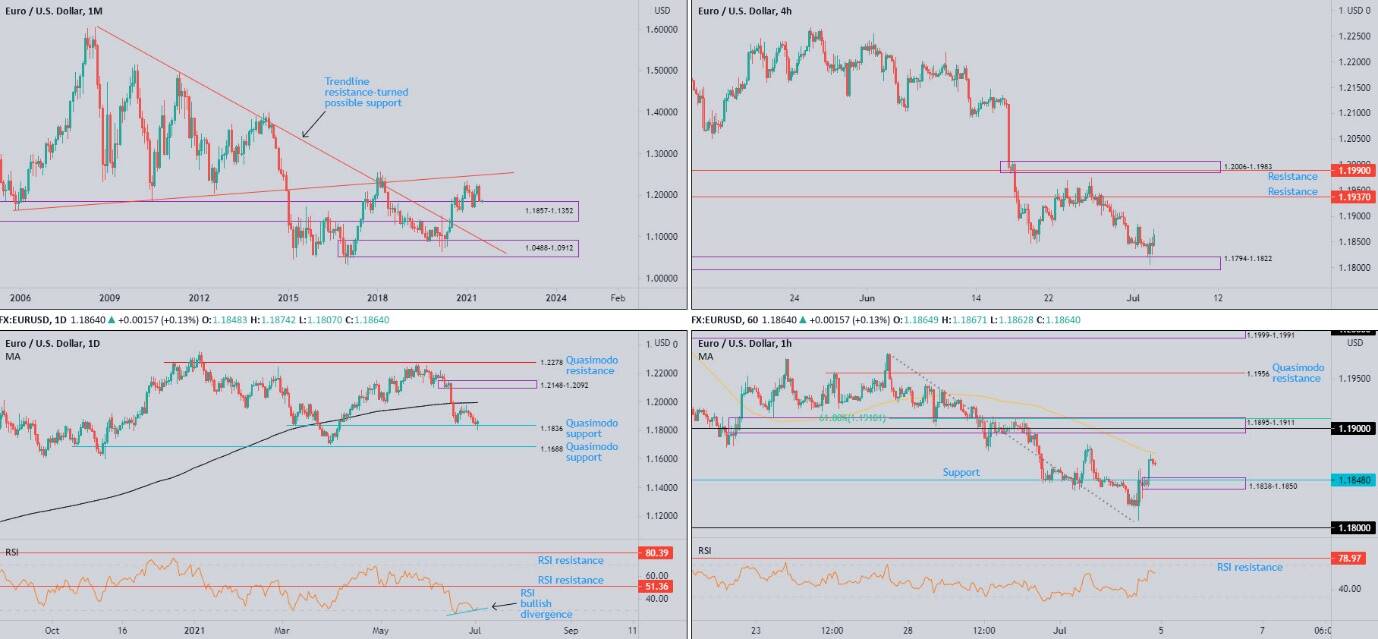Click the "Trendline resistance-turned possible support" annotation
This screenshot has height=639, width=1378.
(366, 92)
